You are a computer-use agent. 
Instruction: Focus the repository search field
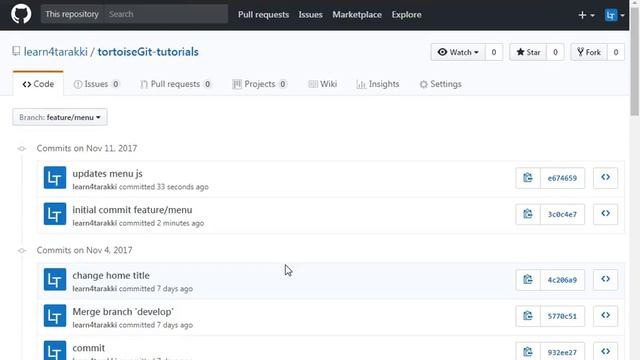[166, 14]
